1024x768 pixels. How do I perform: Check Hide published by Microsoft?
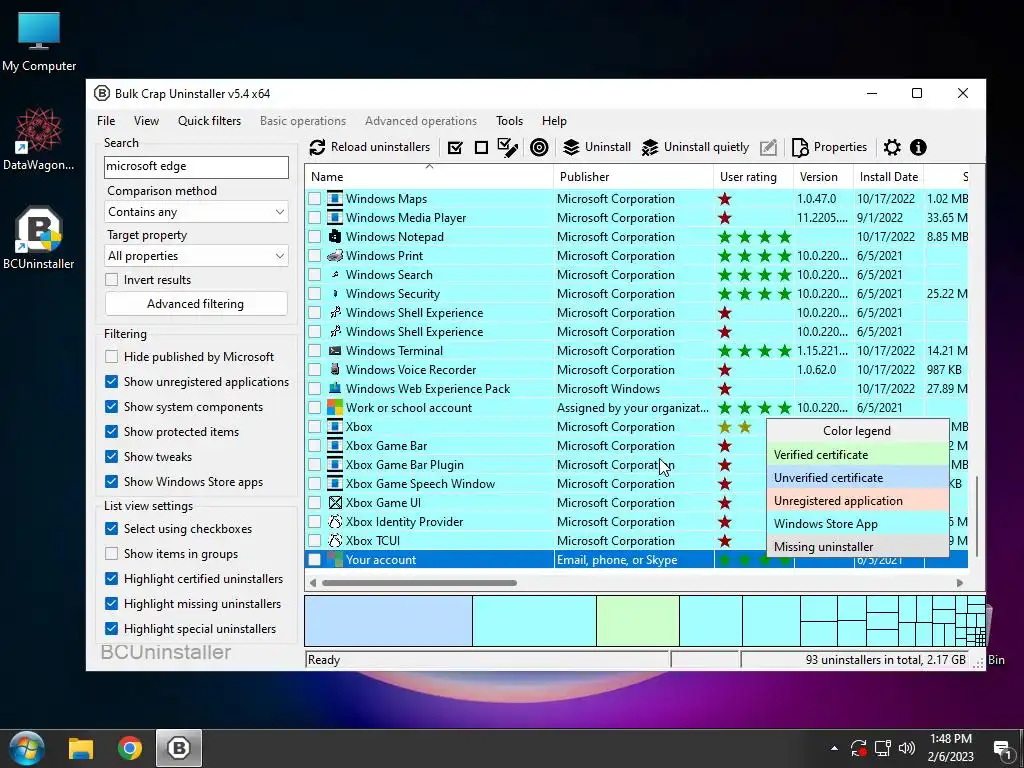(112, 357)
